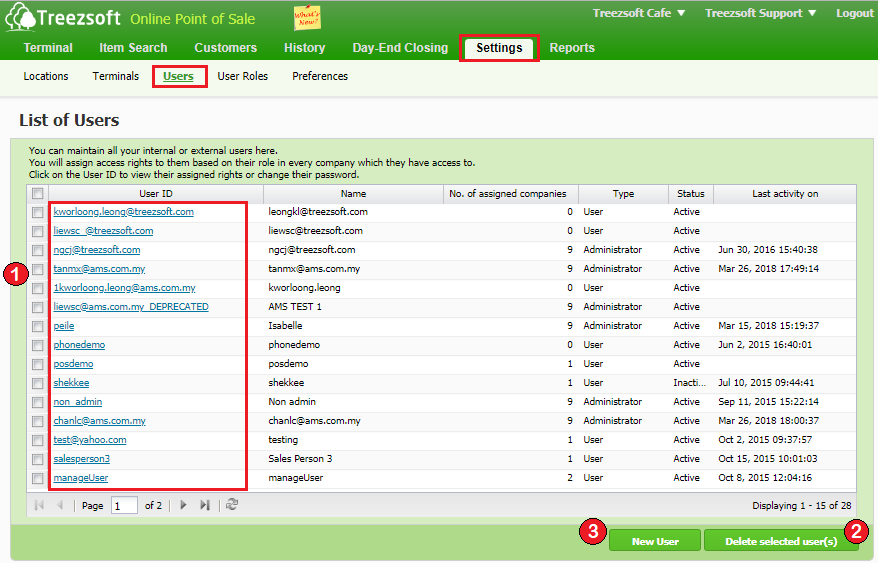Open the non_admin user link
The height and width of the screenshot is (563, 878).
point(78,402)
